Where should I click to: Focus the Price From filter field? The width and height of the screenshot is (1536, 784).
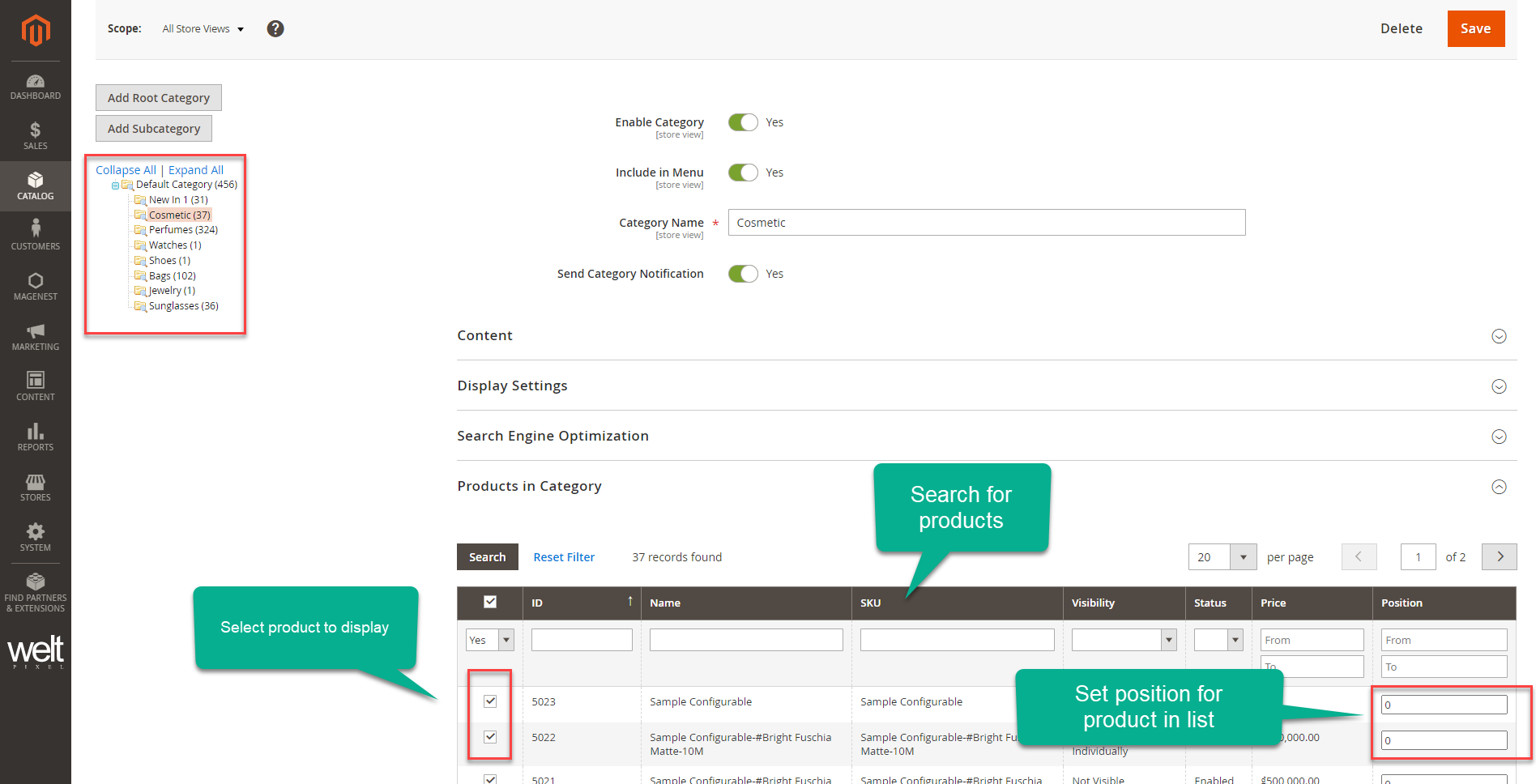(1312, 640)
